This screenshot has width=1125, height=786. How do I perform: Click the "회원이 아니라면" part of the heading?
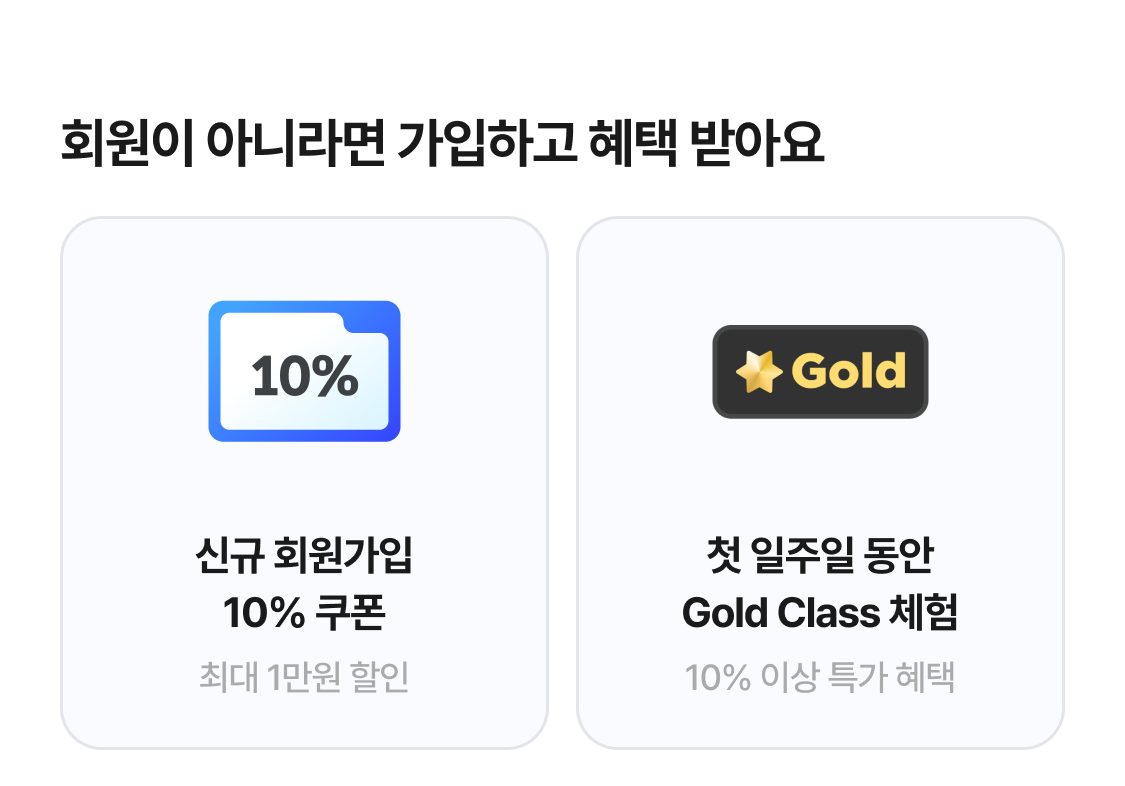click(x=222, y=145)
